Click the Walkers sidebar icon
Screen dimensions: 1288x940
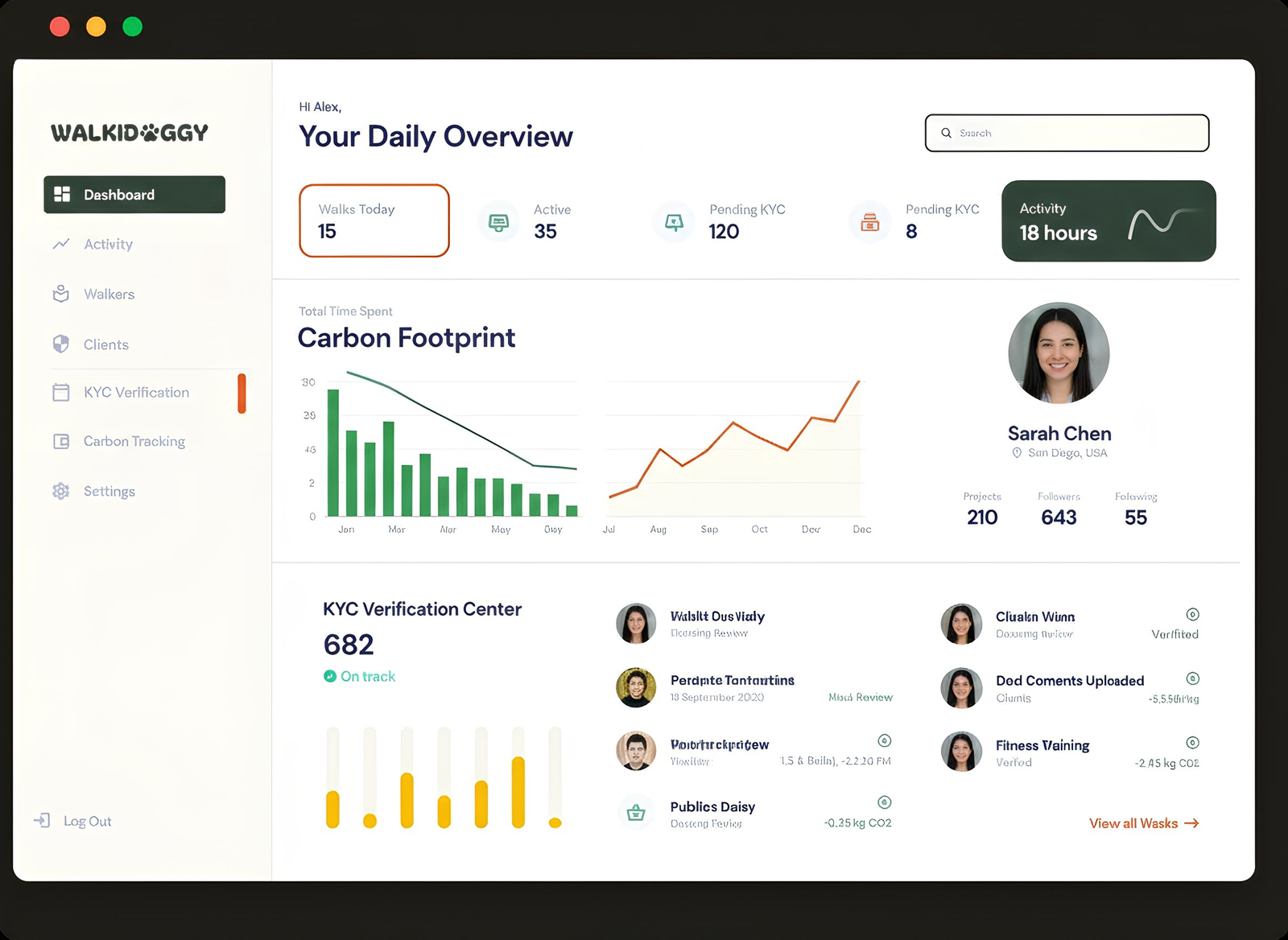click(61, 295)
